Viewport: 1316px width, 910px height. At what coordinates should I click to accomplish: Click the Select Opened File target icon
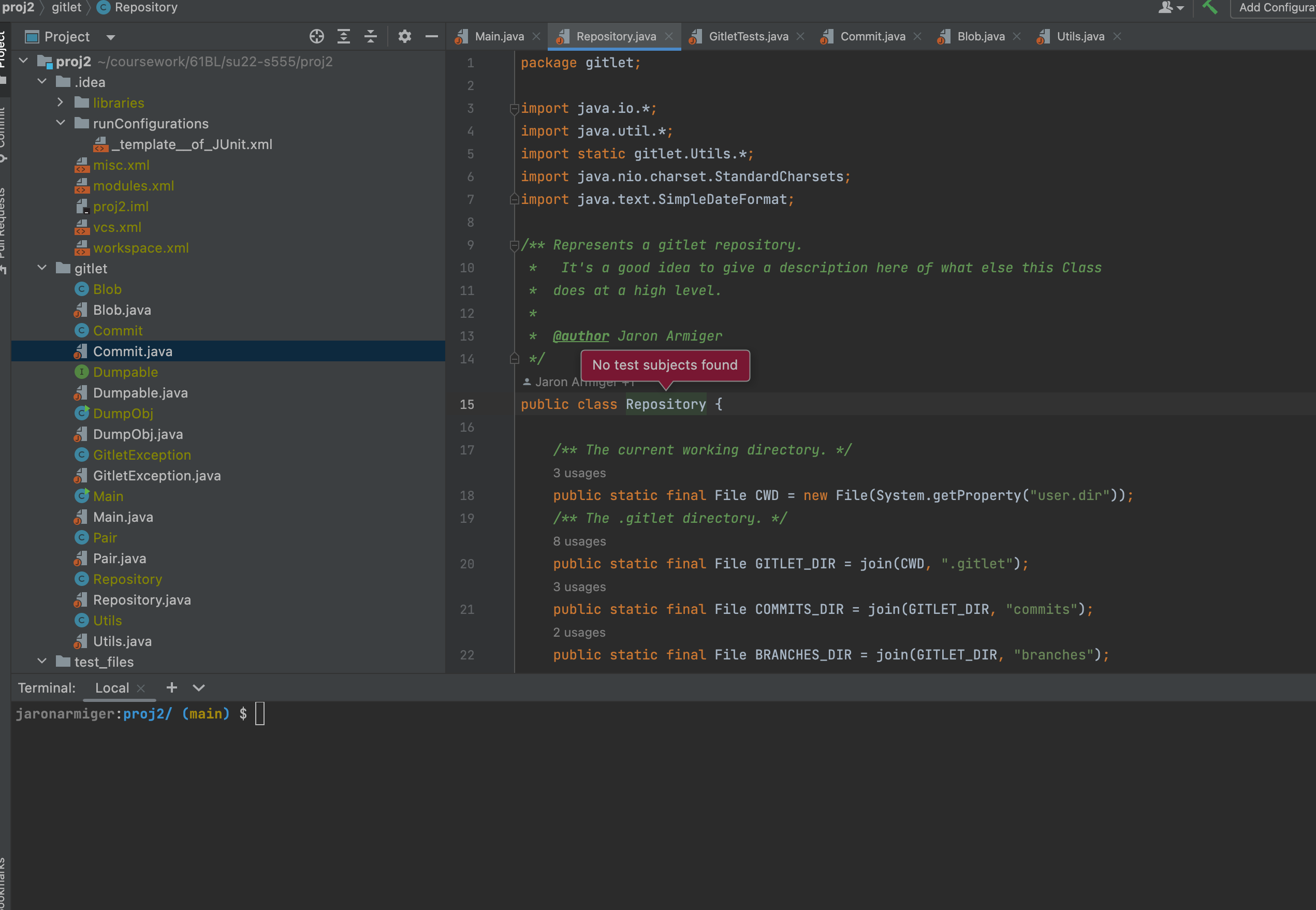point(316,36)
